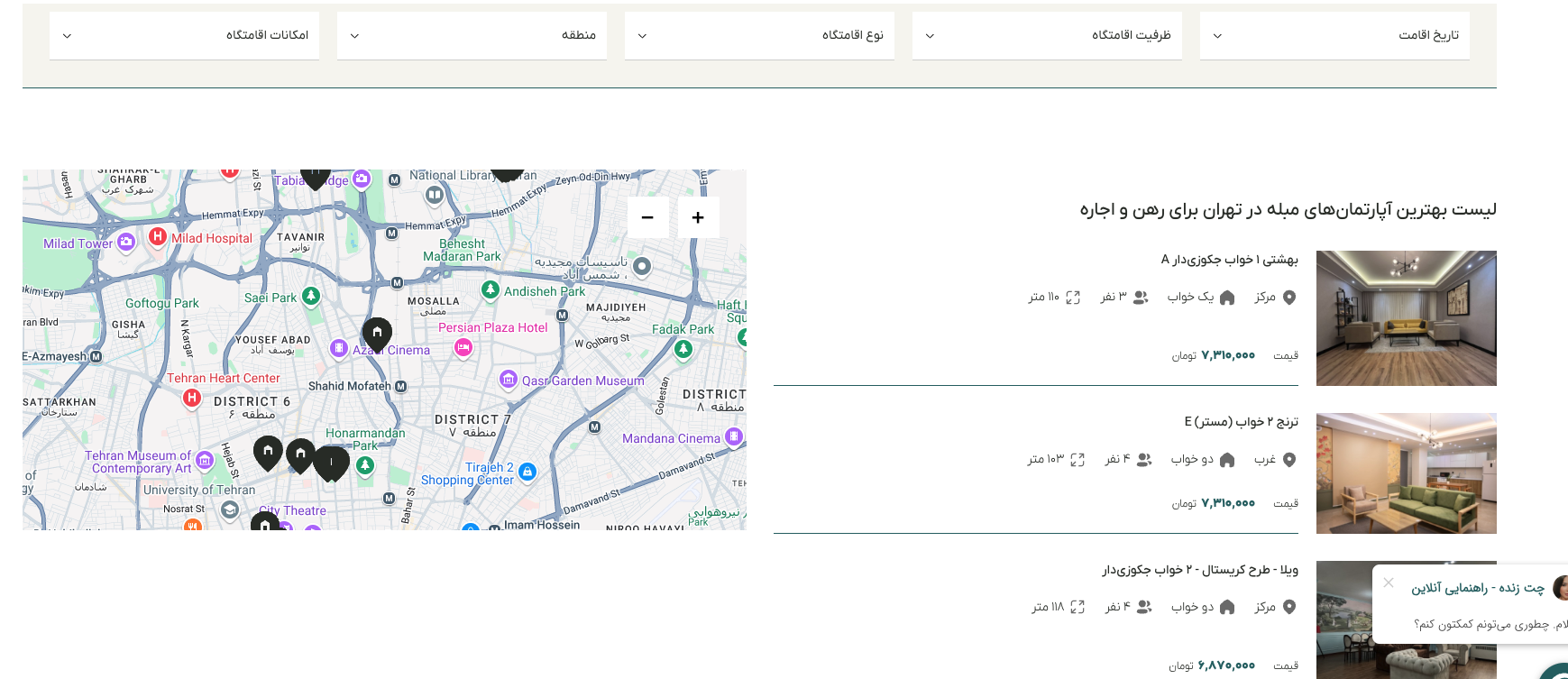The height and width of the screenshot is (679, 1568).
Task: Click Mandana Cinema purple marker
Action: point(734,437)
